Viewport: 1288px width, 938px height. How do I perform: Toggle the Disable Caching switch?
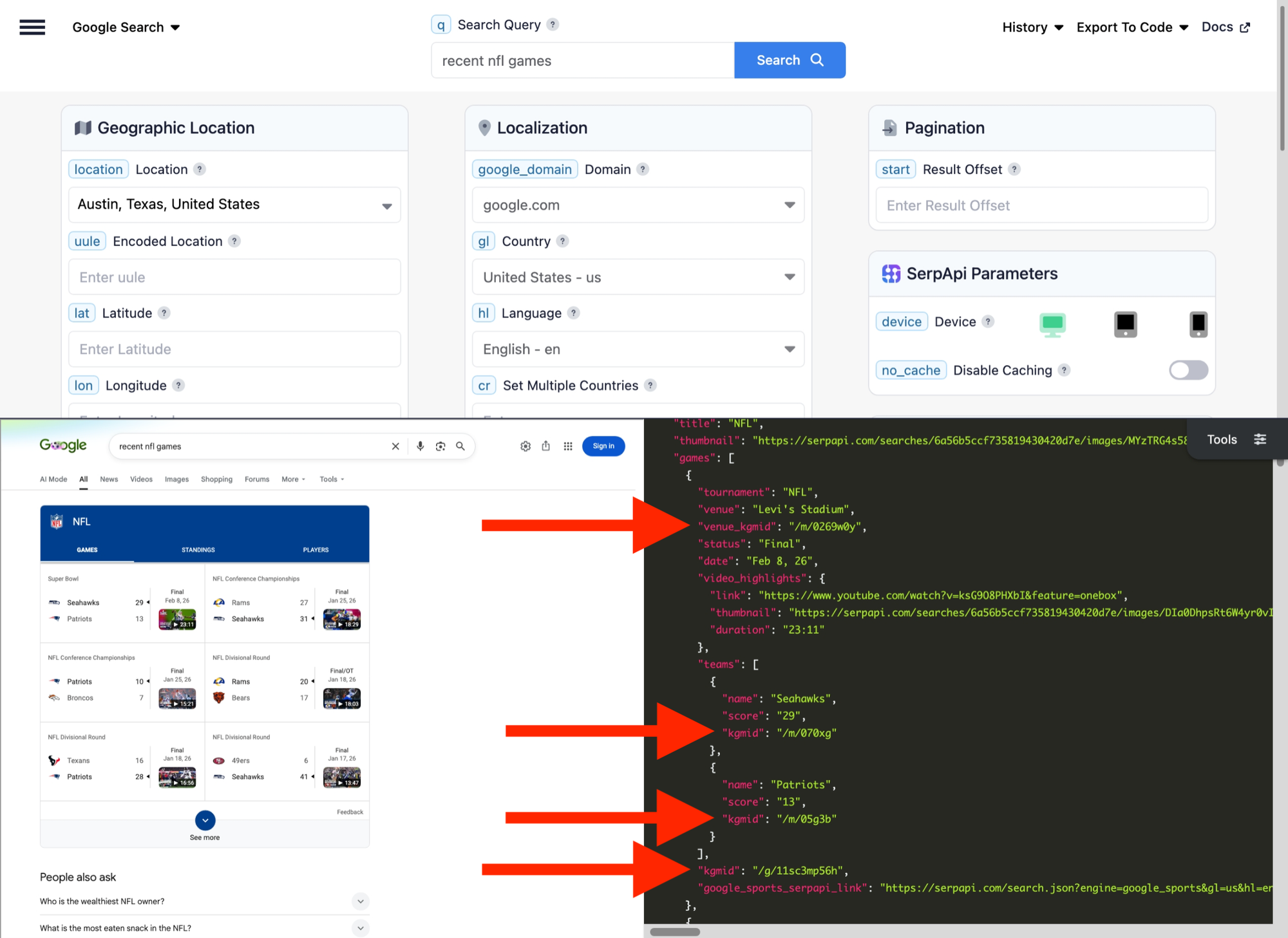coord(1188,370)
